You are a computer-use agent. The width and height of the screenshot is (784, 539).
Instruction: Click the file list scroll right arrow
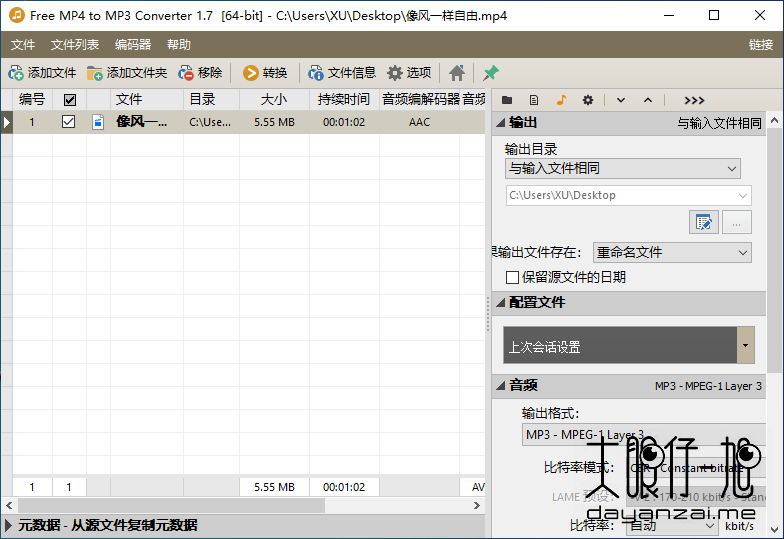476,506
